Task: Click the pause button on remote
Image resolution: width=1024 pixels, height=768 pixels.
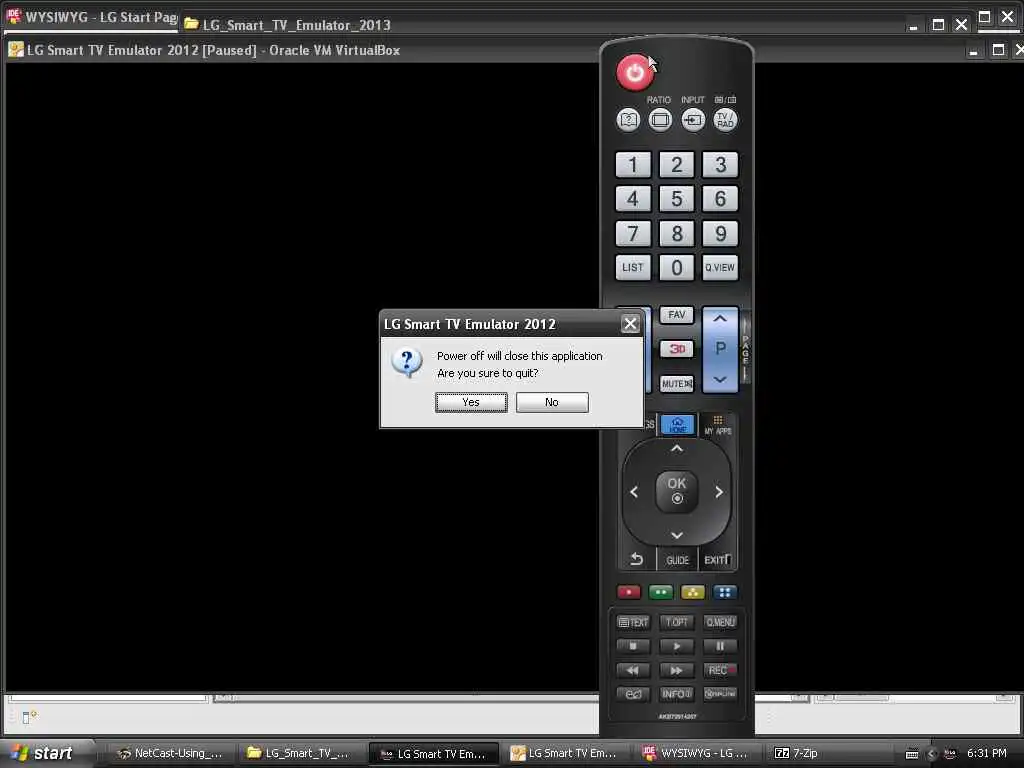Action: point(720,647)
